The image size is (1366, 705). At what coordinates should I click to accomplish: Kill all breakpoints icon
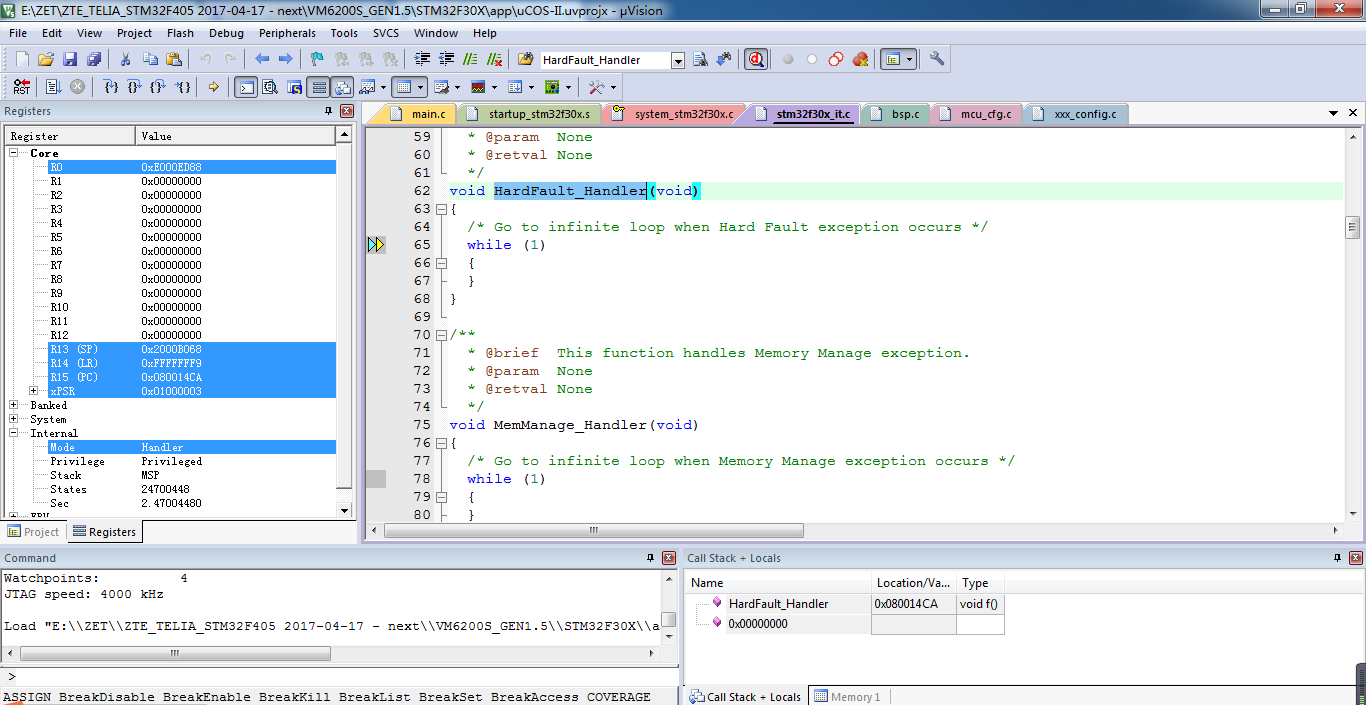[x=860, y=59]
